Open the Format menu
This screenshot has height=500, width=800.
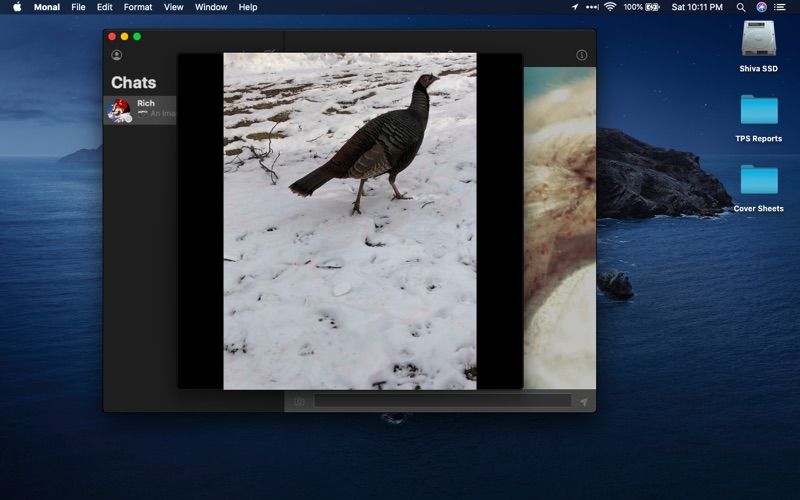138,7
